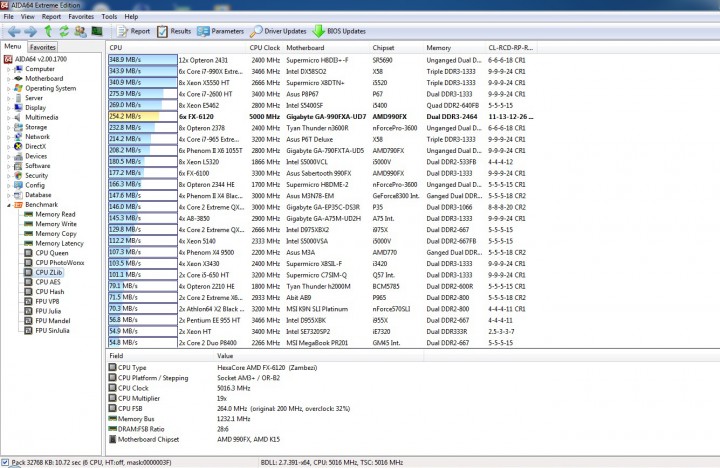Sort by the CL-RCD-RP-R column header

pos(511,47)
